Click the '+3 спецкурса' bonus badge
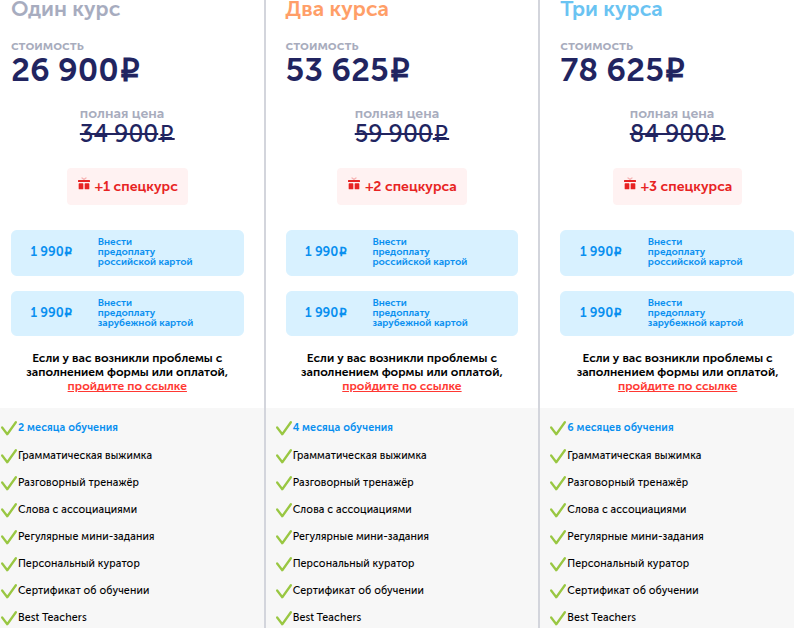 click(x=678, y=186)
